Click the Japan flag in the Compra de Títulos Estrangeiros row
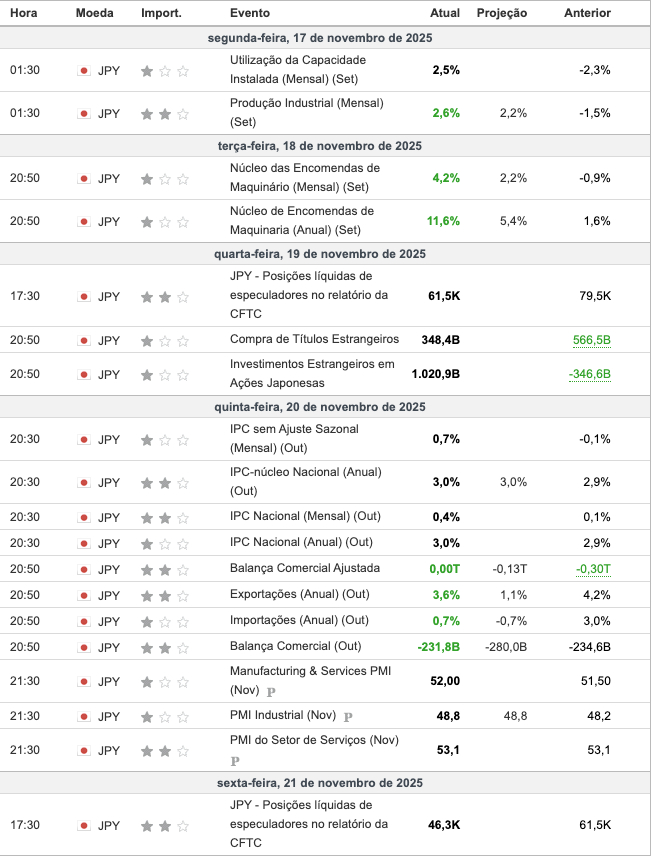The image size is (653, 856). (x=84, y=340)
